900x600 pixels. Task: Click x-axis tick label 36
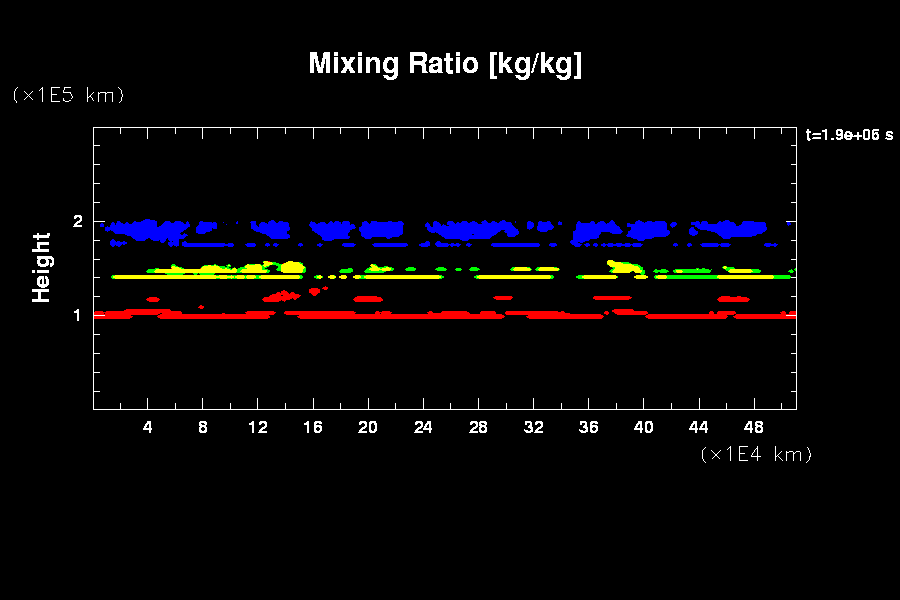point(588,427)
